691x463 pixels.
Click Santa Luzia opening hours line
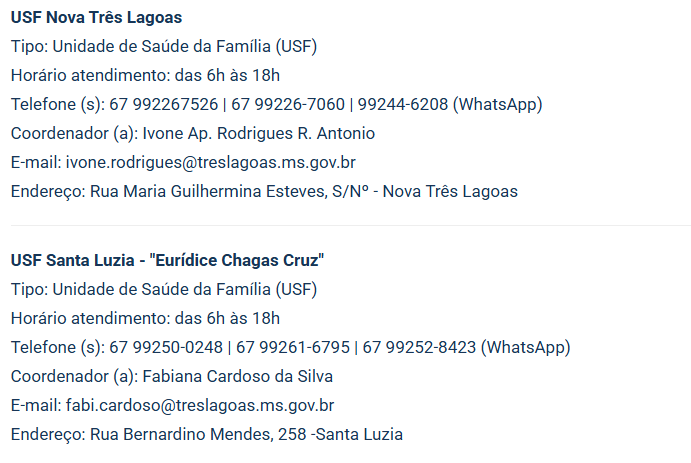click(145, 319)
